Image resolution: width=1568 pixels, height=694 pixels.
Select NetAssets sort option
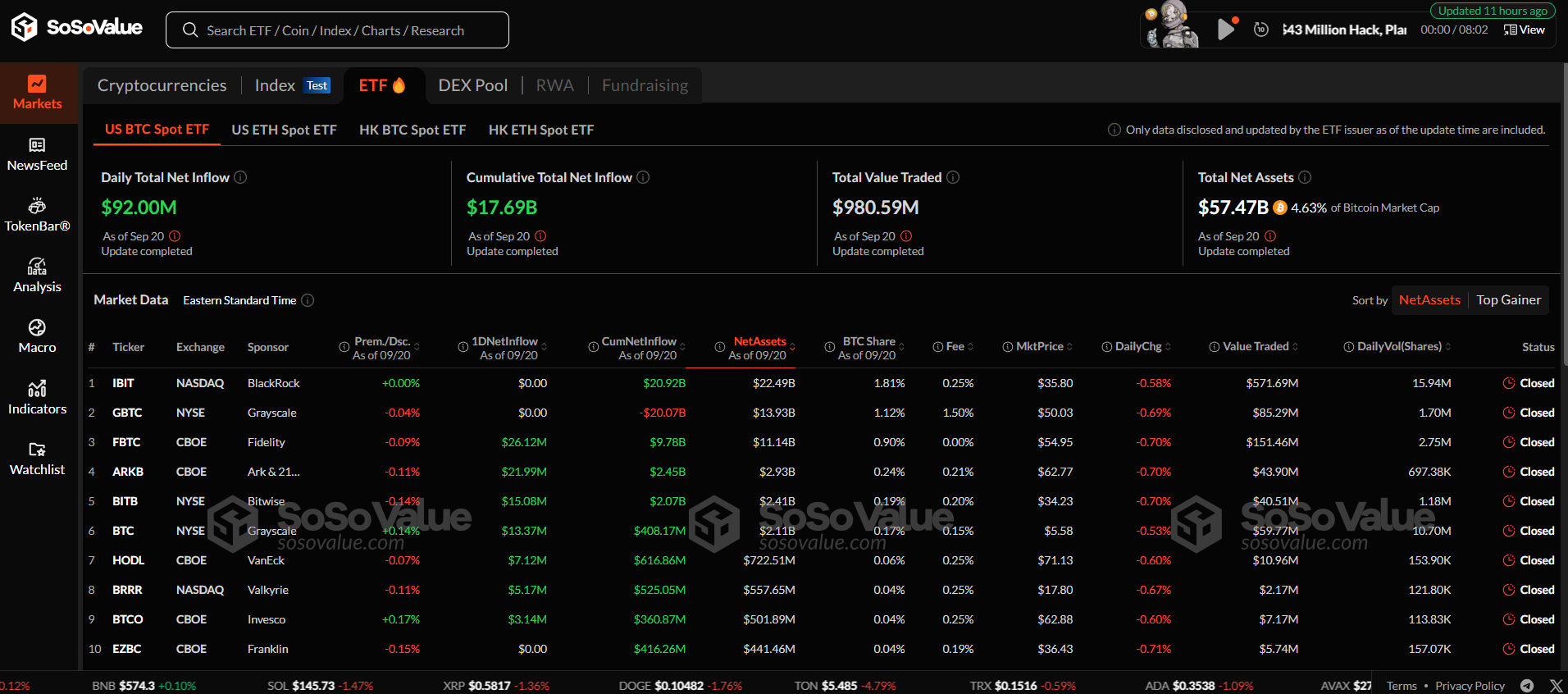click(x=1429, y=300)
